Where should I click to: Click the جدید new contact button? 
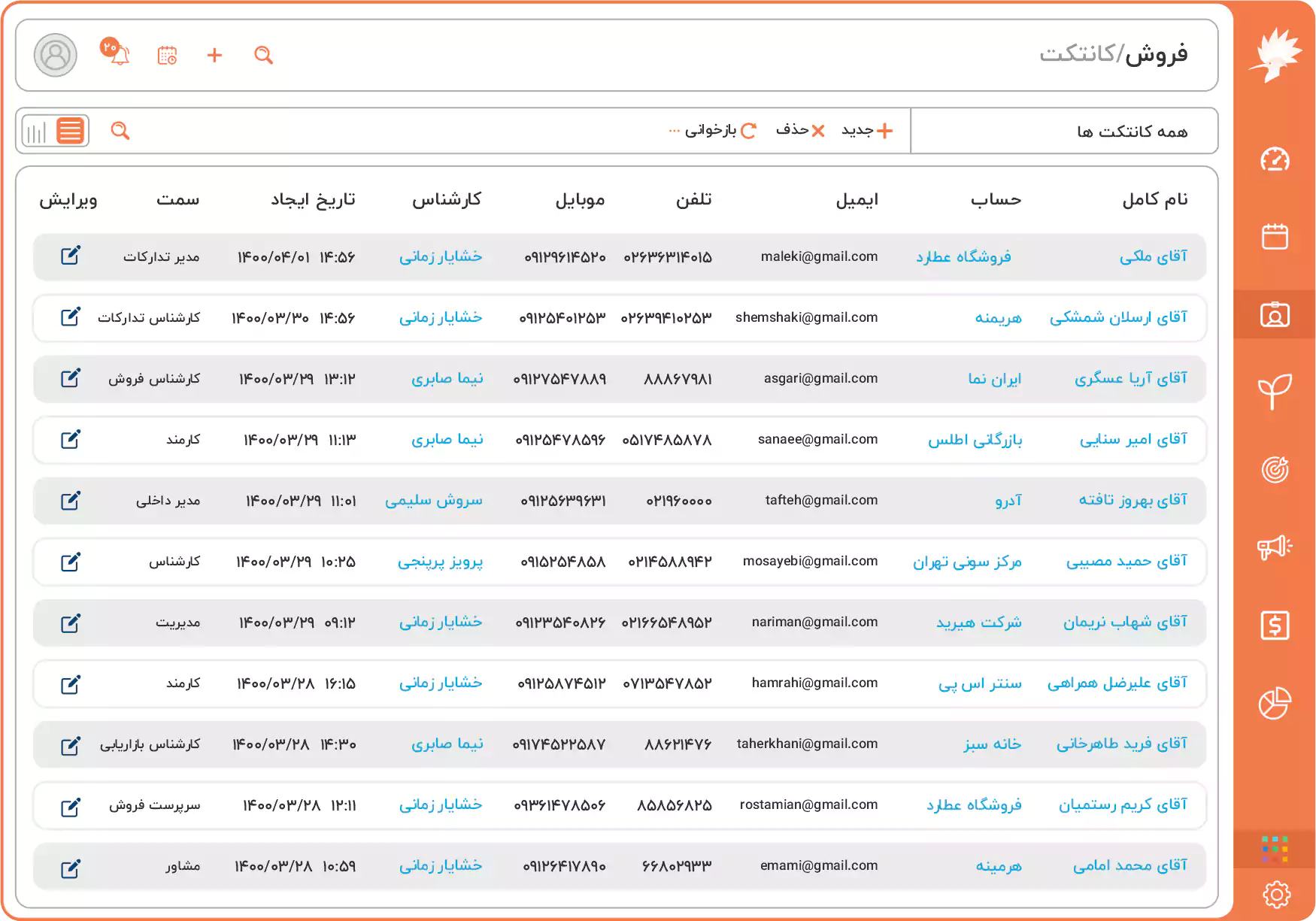[867, 131]
